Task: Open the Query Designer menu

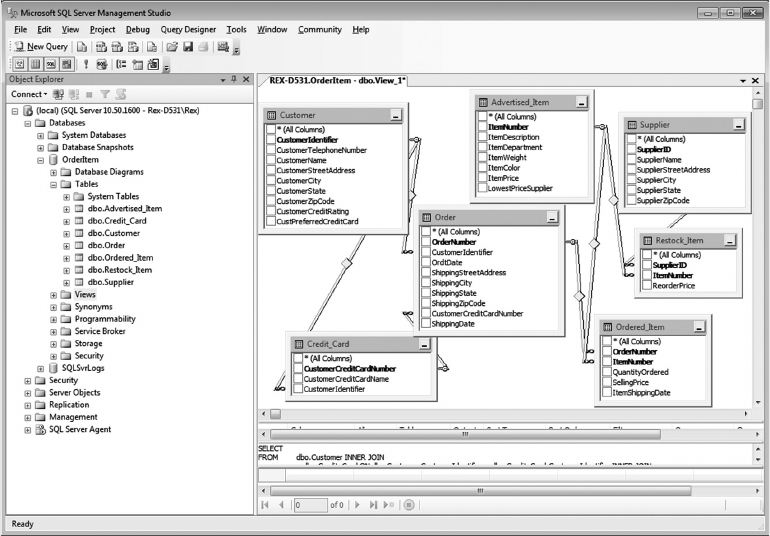Action: pyautogui.click(x=188, y=29)
